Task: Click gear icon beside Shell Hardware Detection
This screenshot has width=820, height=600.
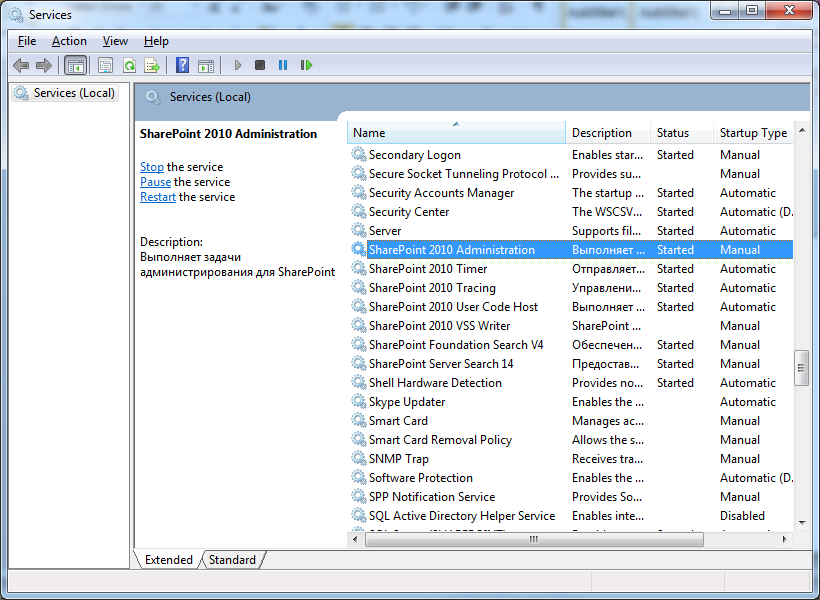Action: click(x=359, y=382)
